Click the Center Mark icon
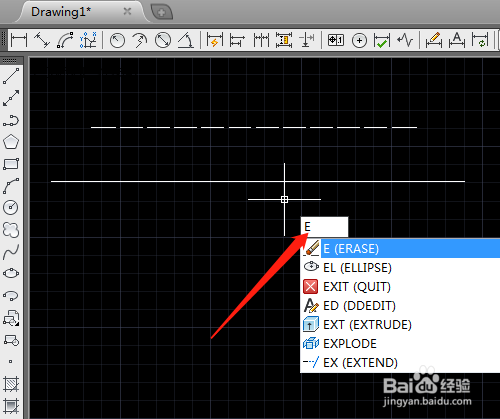 359,41
